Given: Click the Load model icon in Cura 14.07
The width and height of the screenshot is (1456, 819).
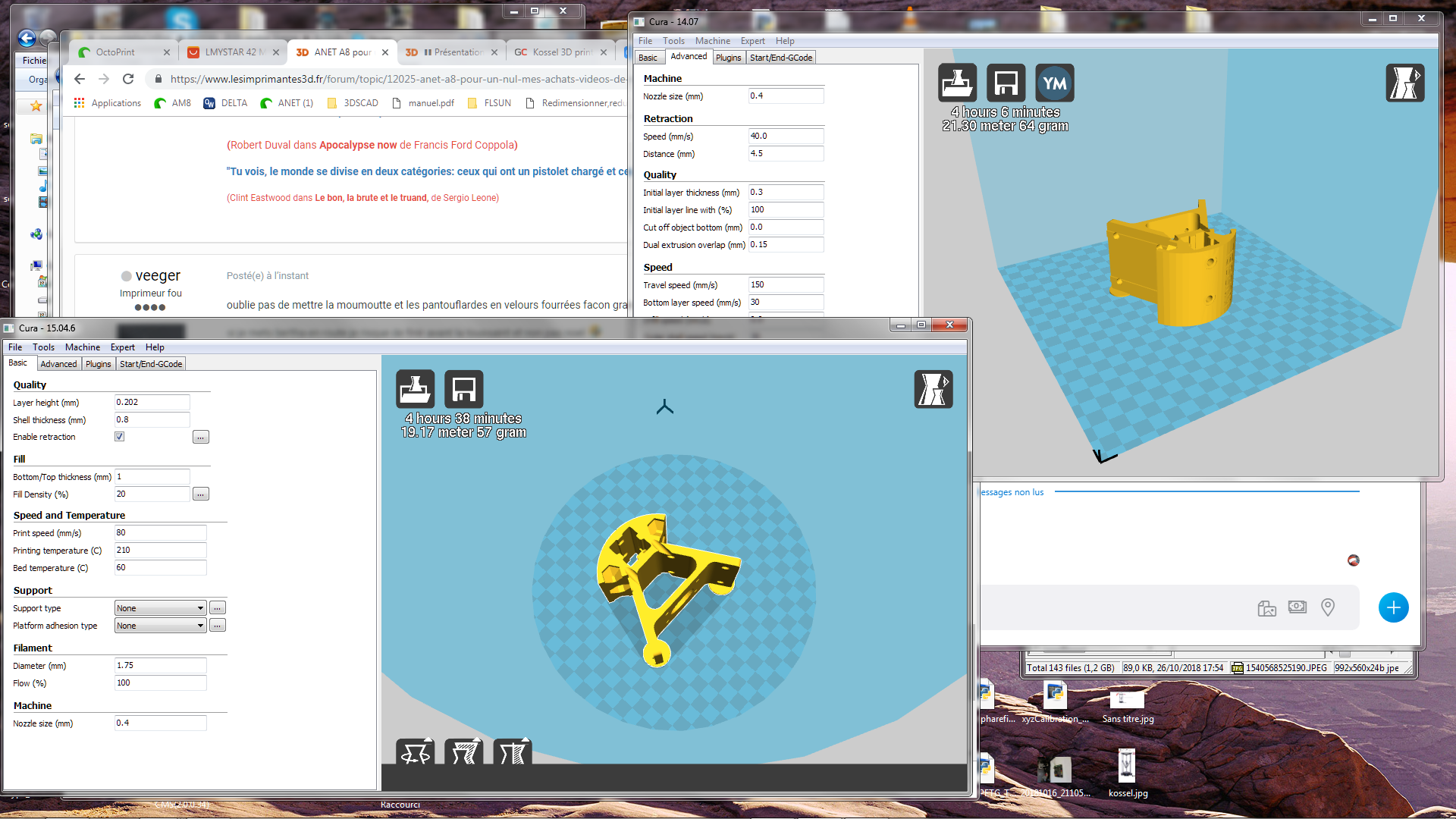Looking at the screenshot, I should pos(958,83).
